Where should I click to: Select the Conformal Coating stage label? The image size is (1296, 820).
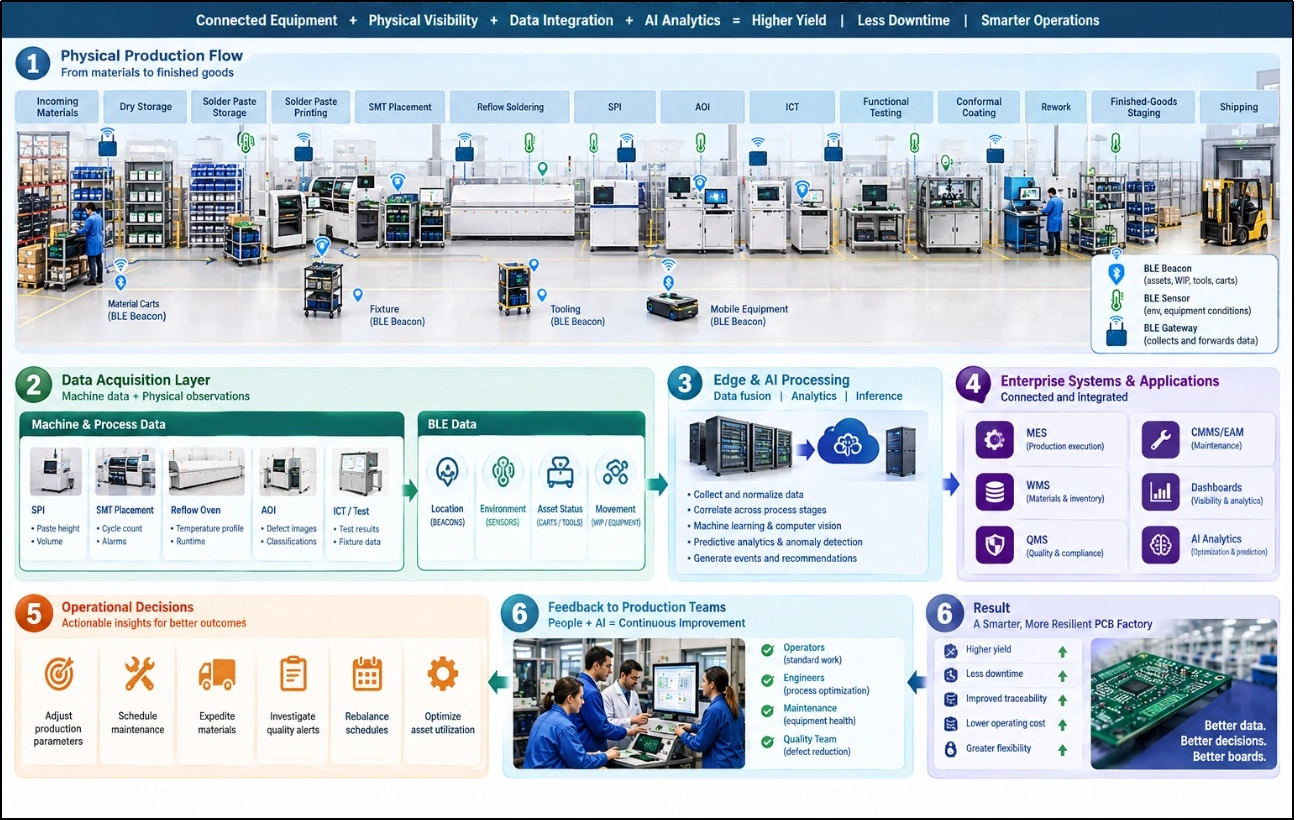point(979,107)
